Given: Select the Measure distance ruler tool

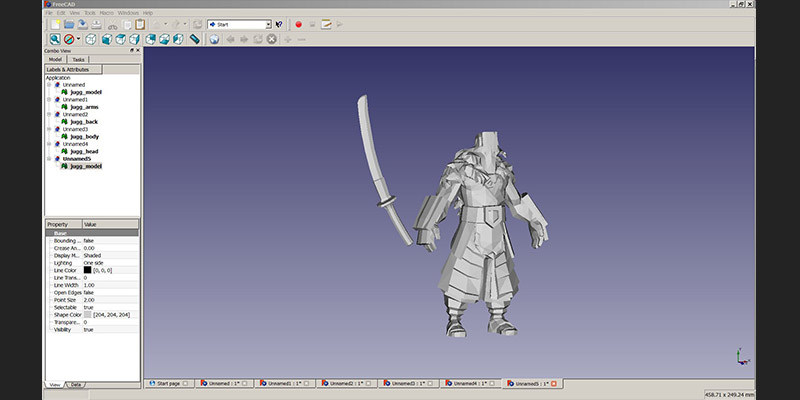Looking at the screenshot, I should 195,39.
